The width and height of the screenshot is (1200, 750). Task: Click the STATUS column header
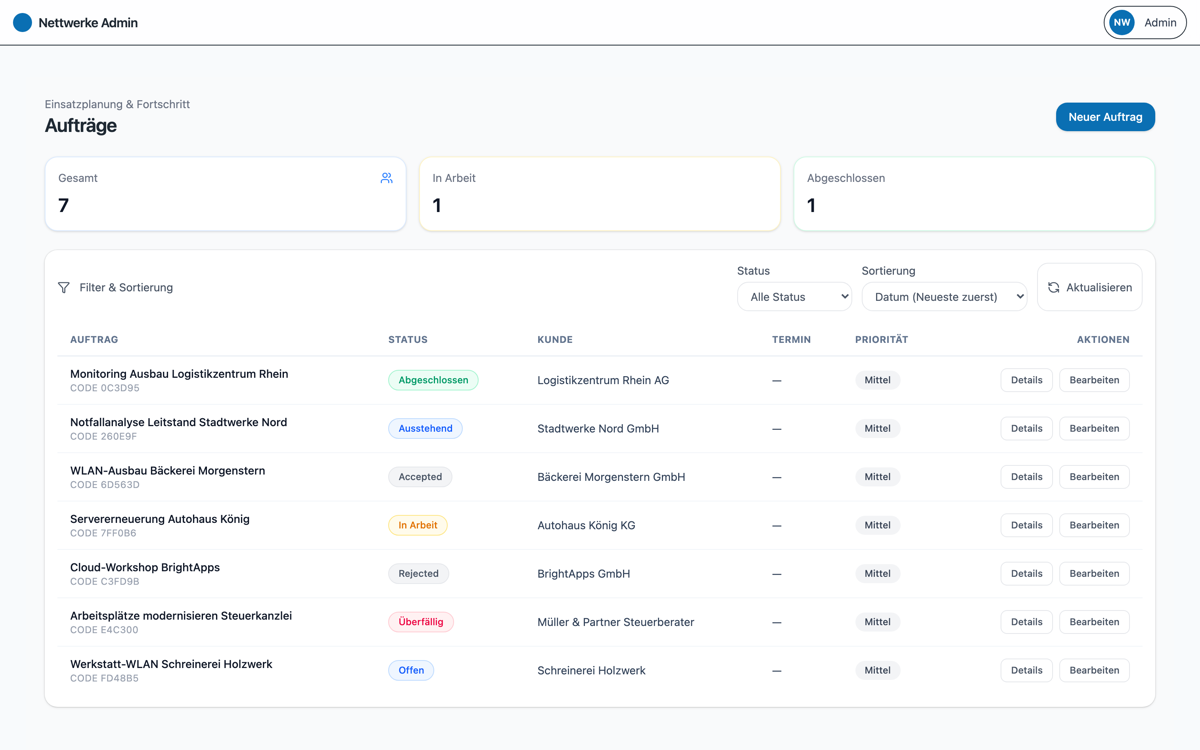(x=408, y=340)
